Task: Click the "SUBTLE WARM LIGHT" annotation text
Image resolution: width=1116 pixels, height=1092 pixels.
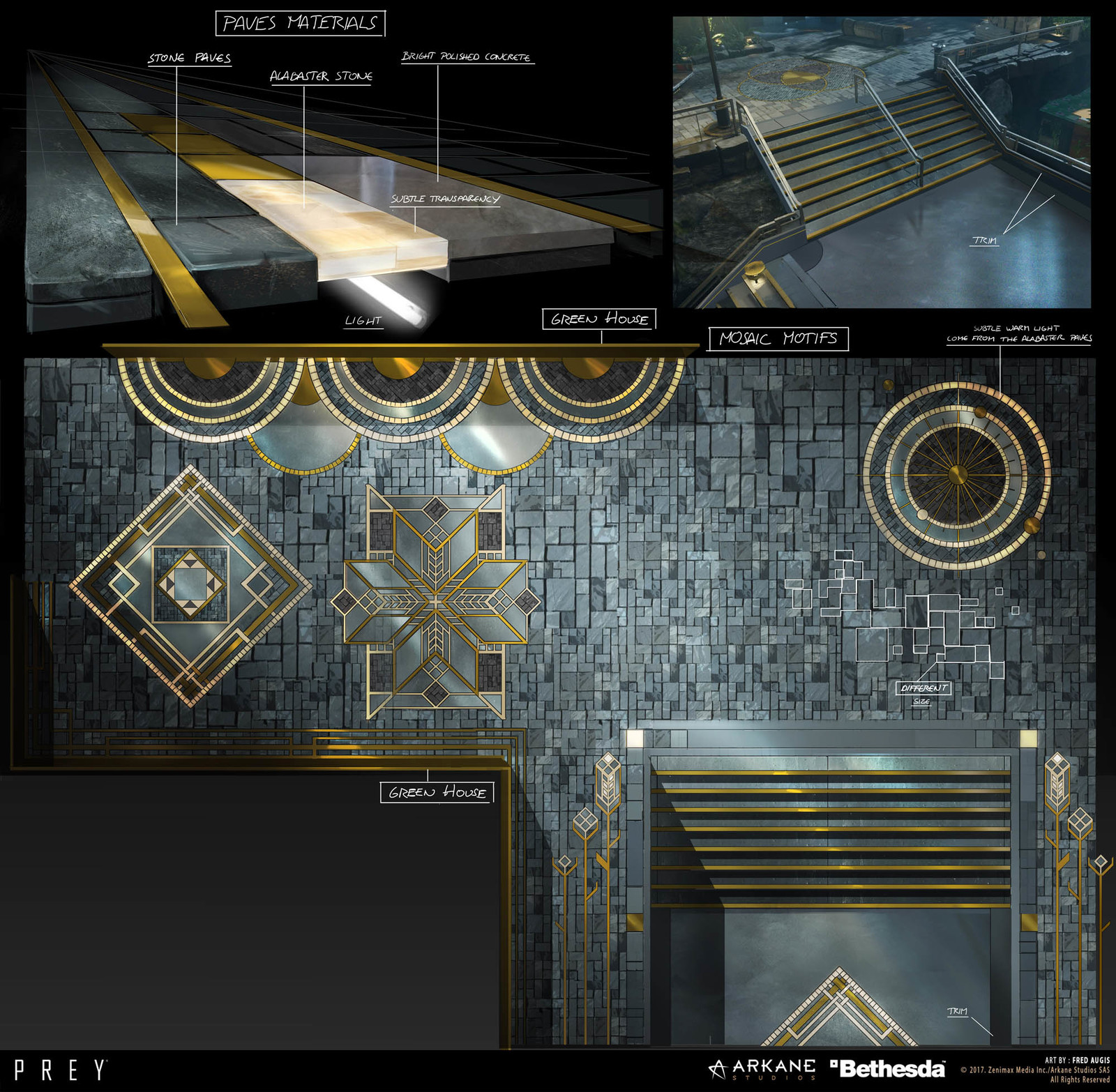Action: coord(1016,328)
